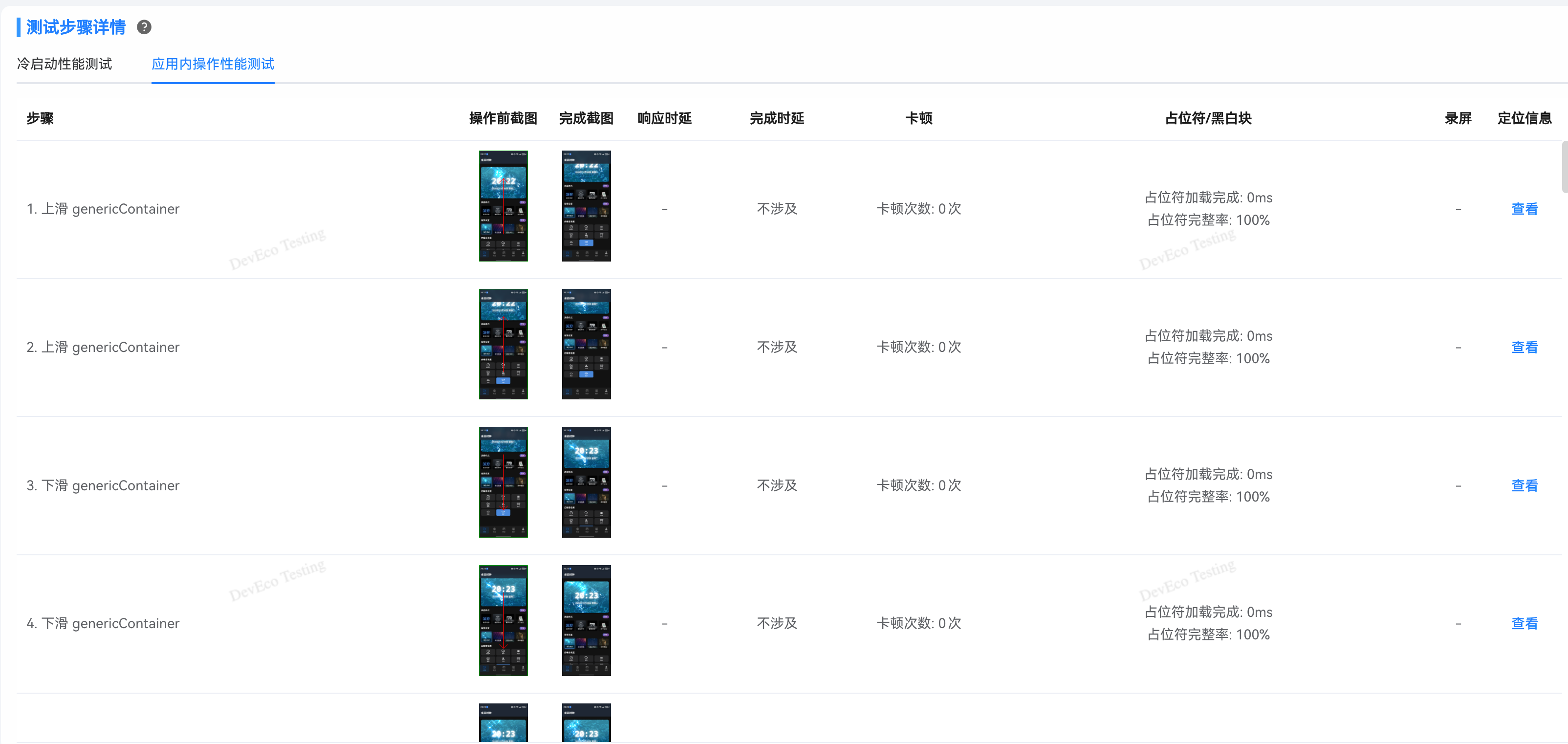Click '占位符完整率: 100%' in step 3 row
Screen dimensions: 1568x744
tap(1208, 497)
